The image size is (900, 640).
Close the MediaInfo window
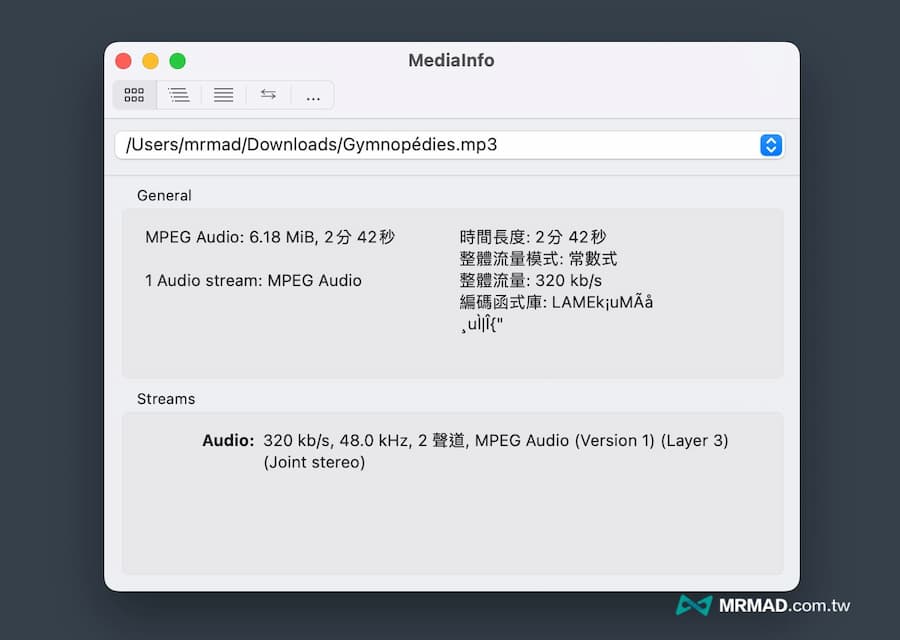pos(123,61)
